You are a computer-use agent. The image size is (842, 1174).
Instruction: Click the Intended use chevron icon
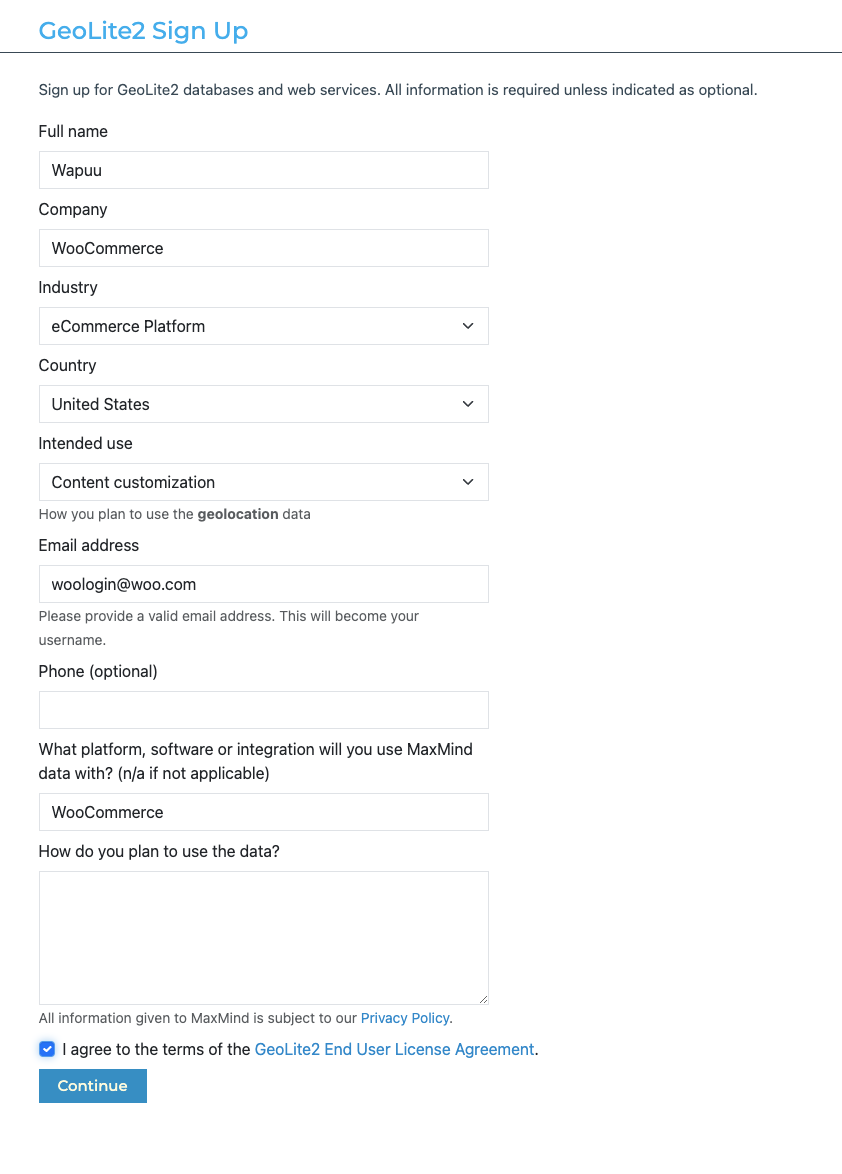click(467, 482)
